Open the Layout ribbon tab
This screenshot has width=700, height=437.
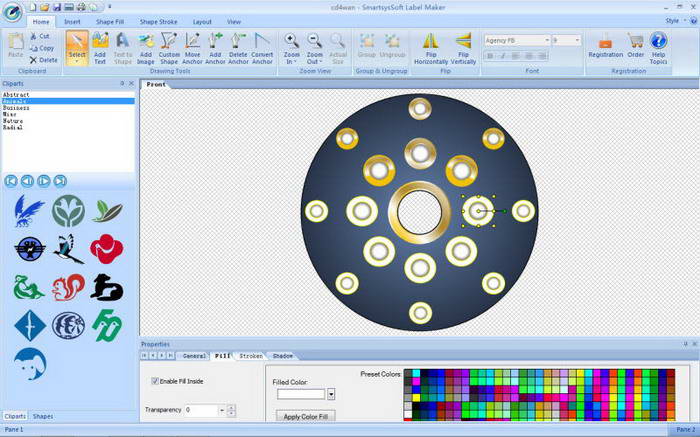tap(202, 21)
